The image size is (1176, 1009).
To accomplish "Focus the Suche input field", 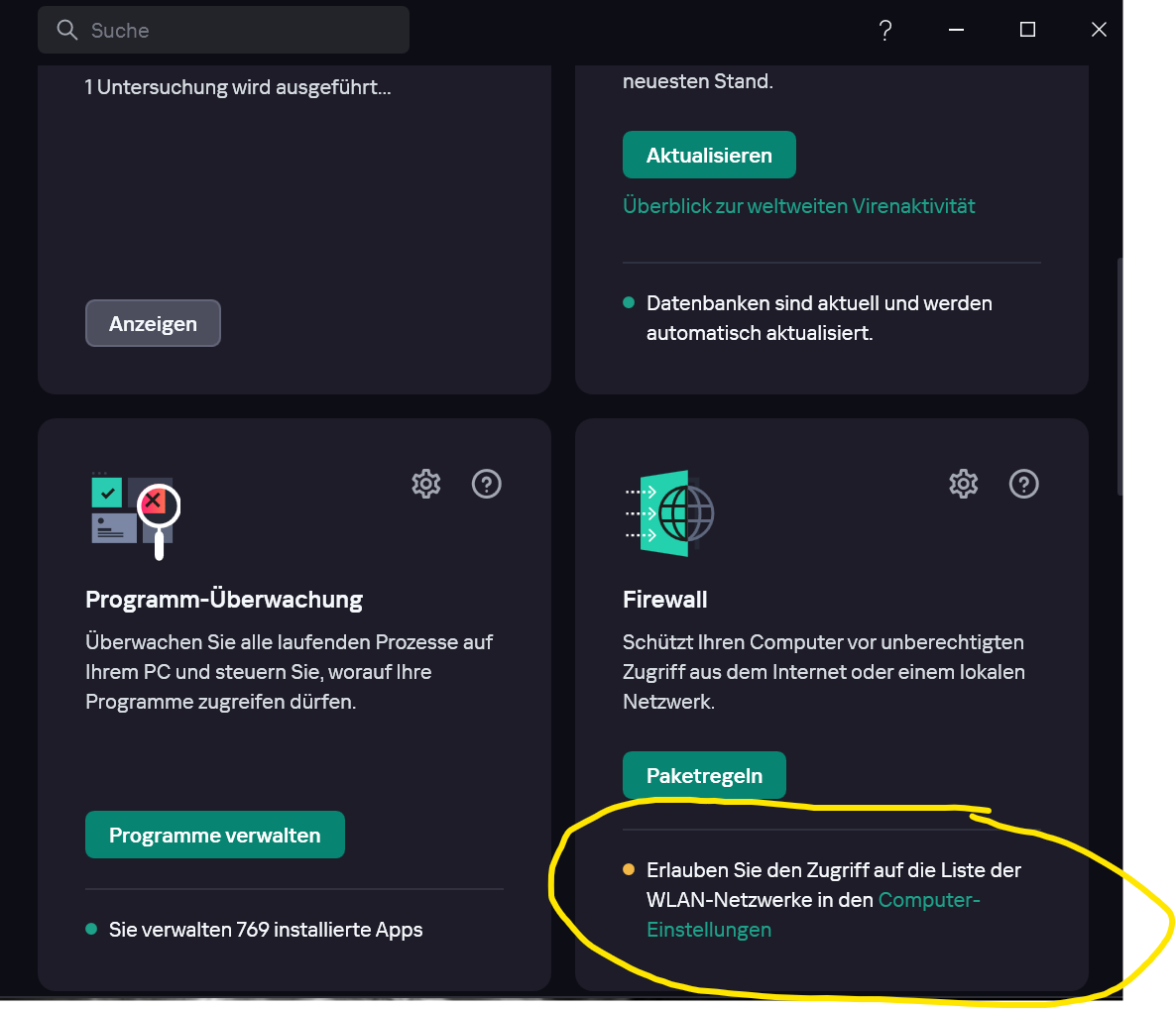I will coord(238,31).
